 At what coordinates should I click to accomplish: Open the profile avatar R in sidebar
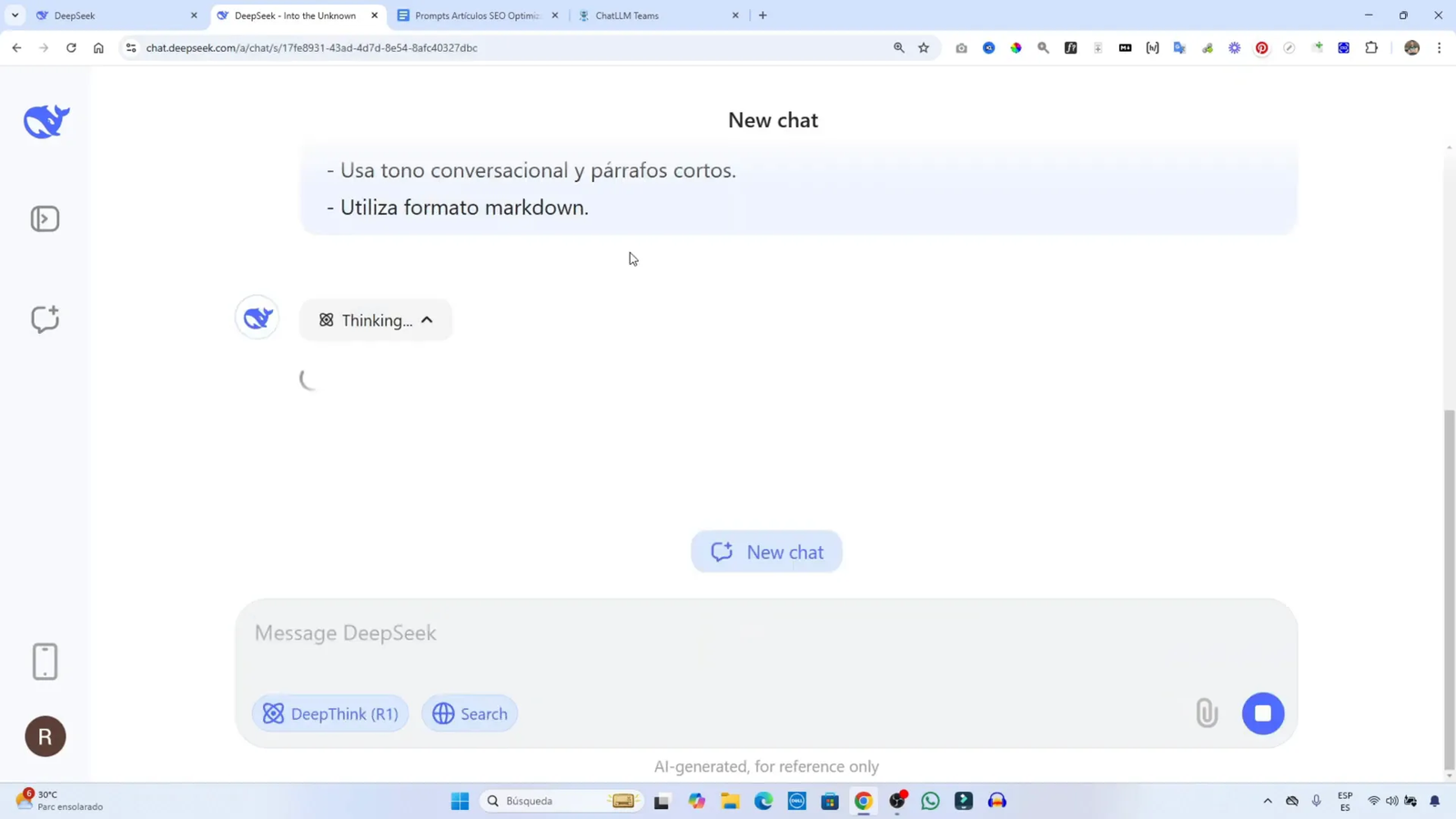coord(45,736)
